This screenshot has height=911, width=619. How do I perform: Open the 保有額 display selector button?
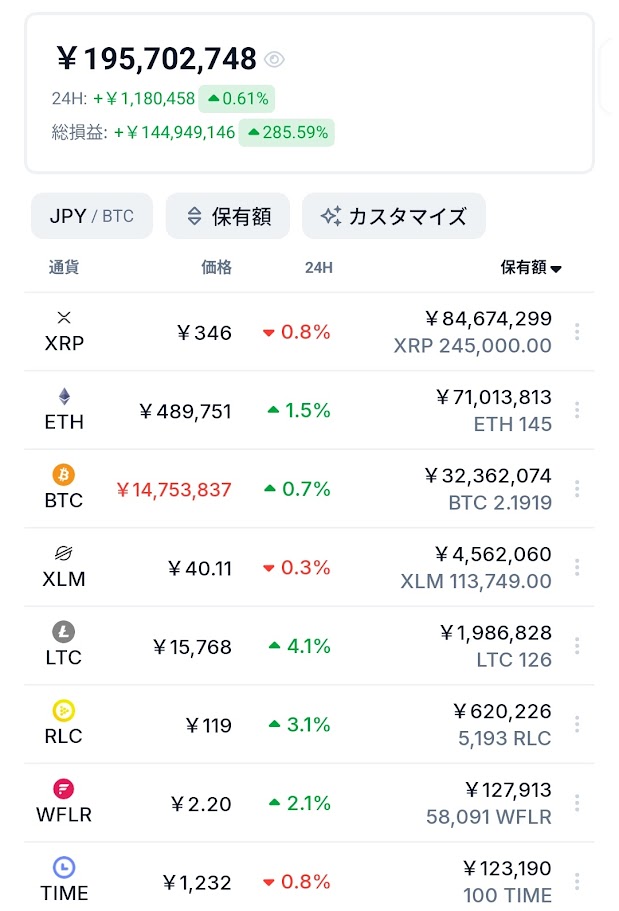click(228, 216)
